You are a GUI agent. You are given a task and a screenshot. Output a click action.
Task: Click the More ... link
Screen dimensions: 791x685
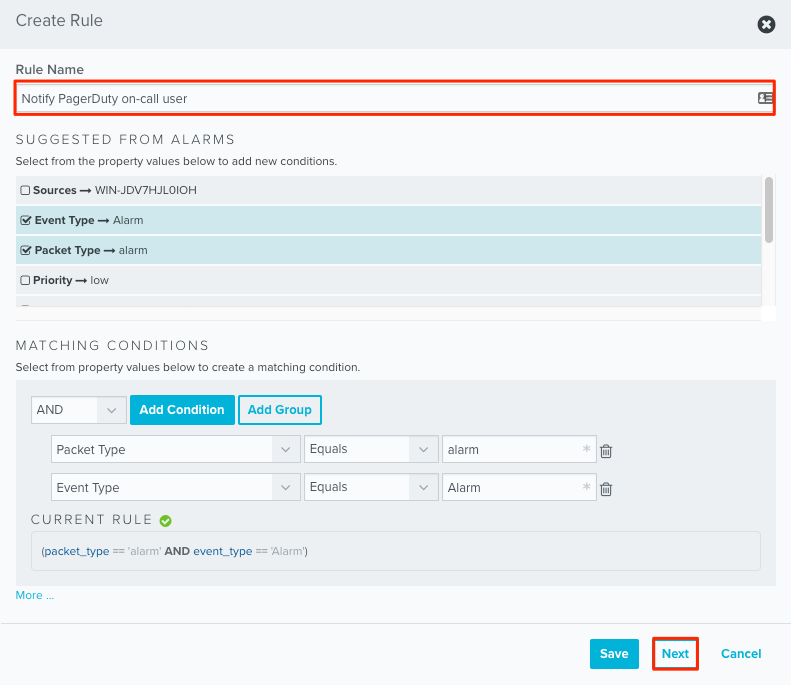35,595
